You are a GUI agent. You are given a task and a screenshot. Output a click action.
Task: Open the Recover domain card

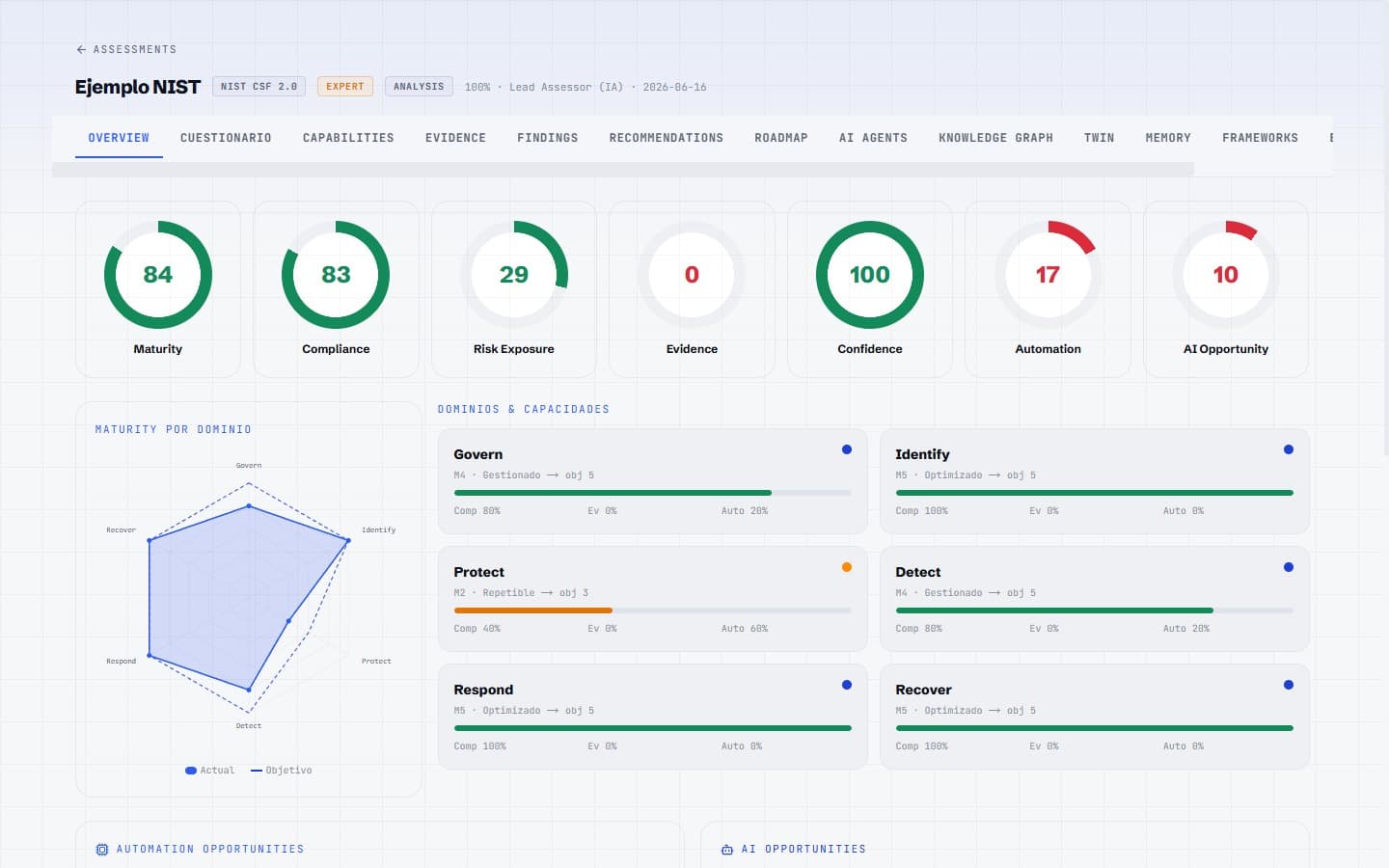click(x=1095, y=717)
